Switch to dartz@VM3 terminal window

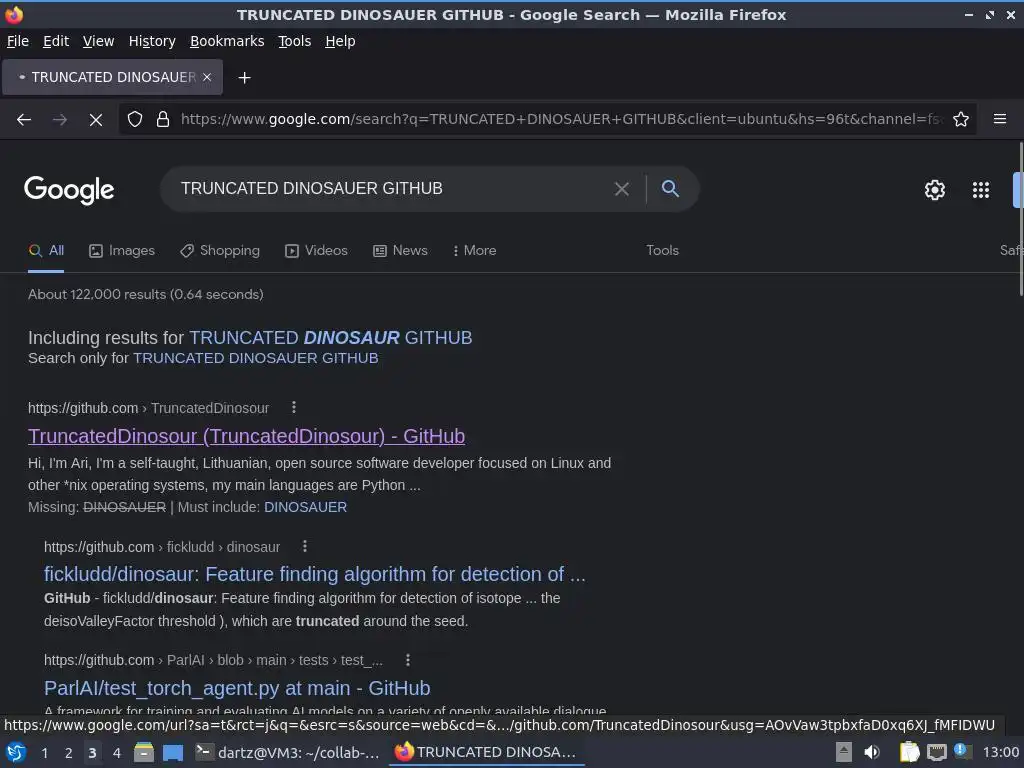288,752
